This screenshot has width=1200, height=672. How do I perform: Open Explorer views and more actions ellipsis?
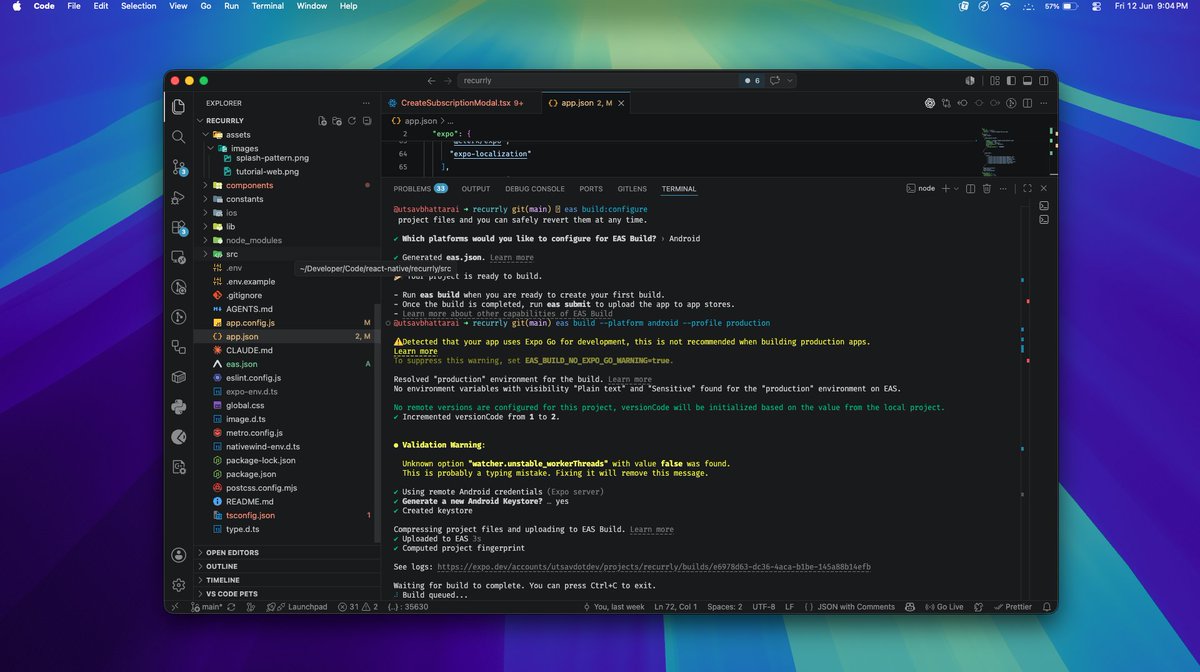pyautogui.click(x=364, y=103)
